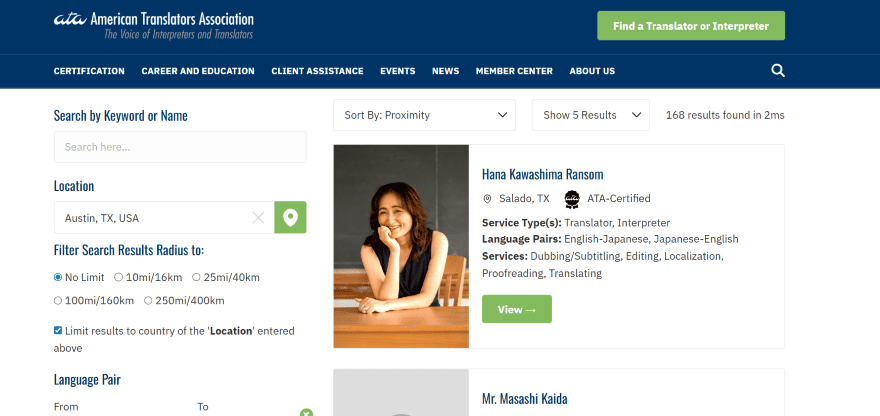Click the green location pin button

click(x=290, y=217)
